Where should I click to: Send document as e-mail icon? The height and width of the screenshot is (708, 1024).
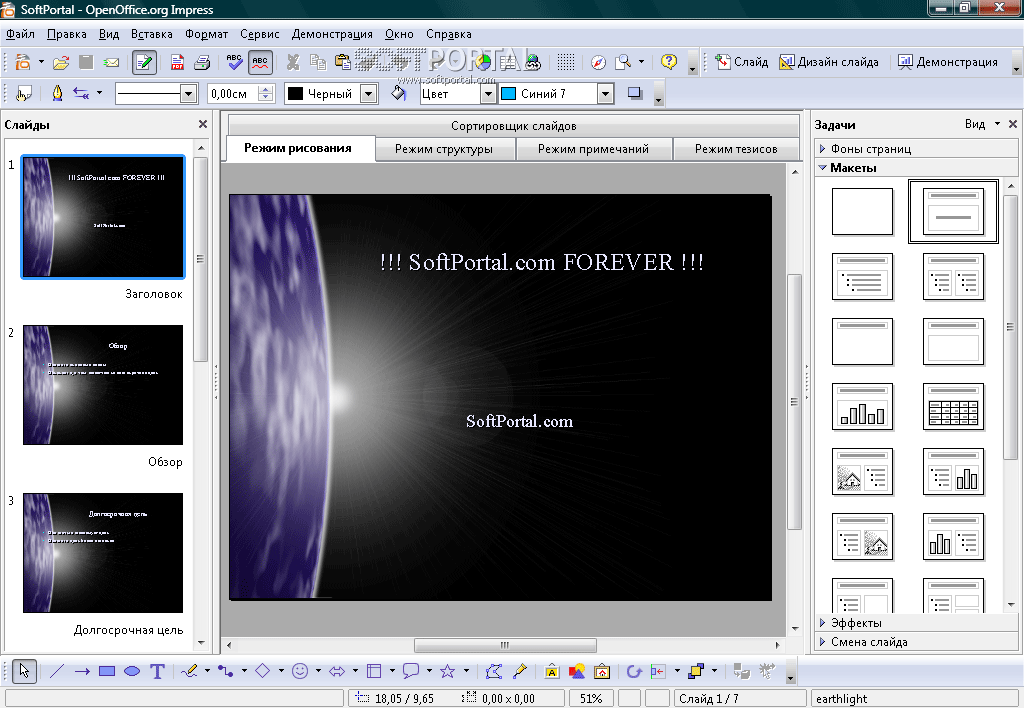click(111, 63)
